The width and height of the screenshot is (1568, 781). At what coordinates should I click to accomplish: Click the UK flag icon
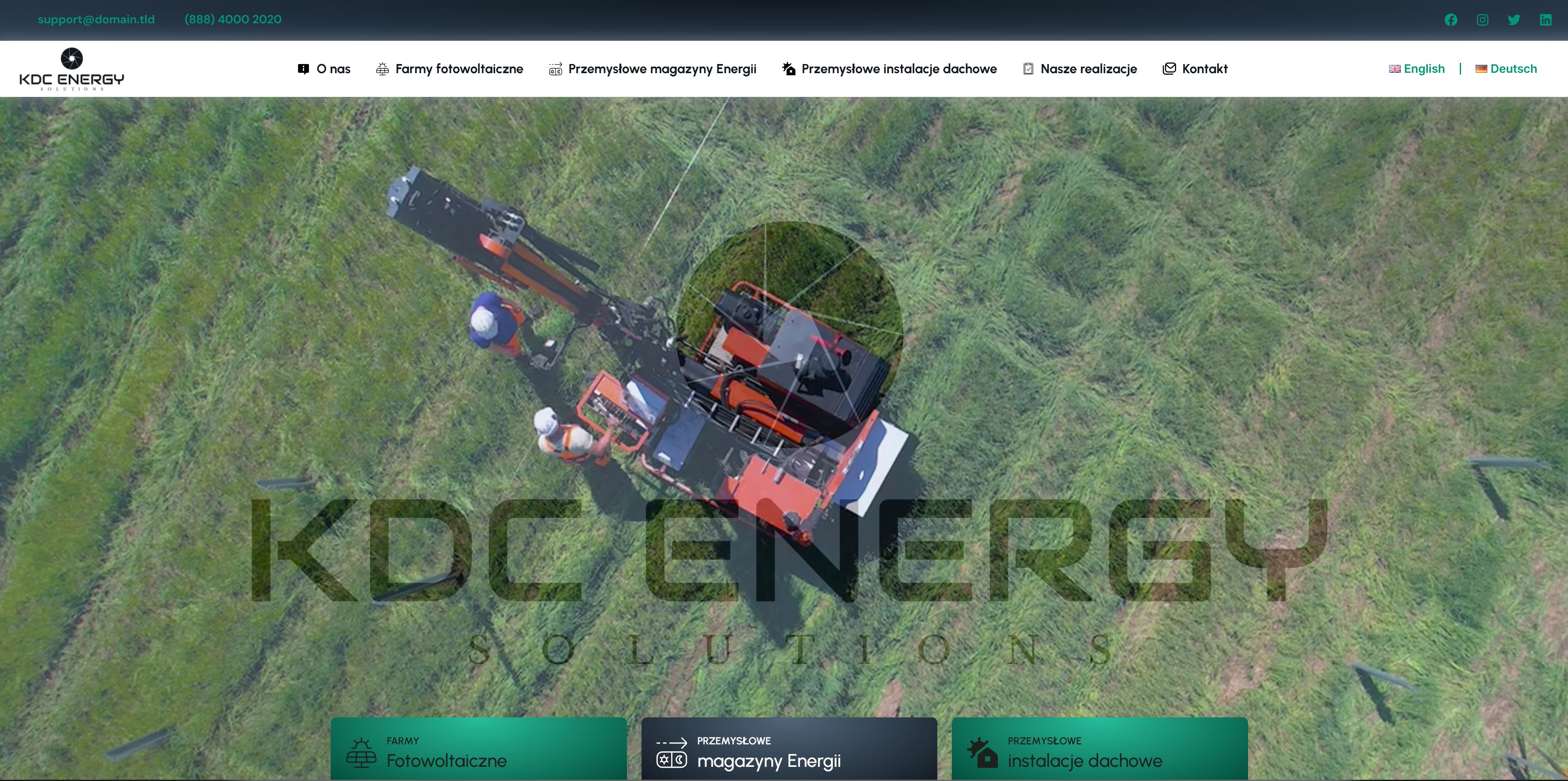[1395, 69]
